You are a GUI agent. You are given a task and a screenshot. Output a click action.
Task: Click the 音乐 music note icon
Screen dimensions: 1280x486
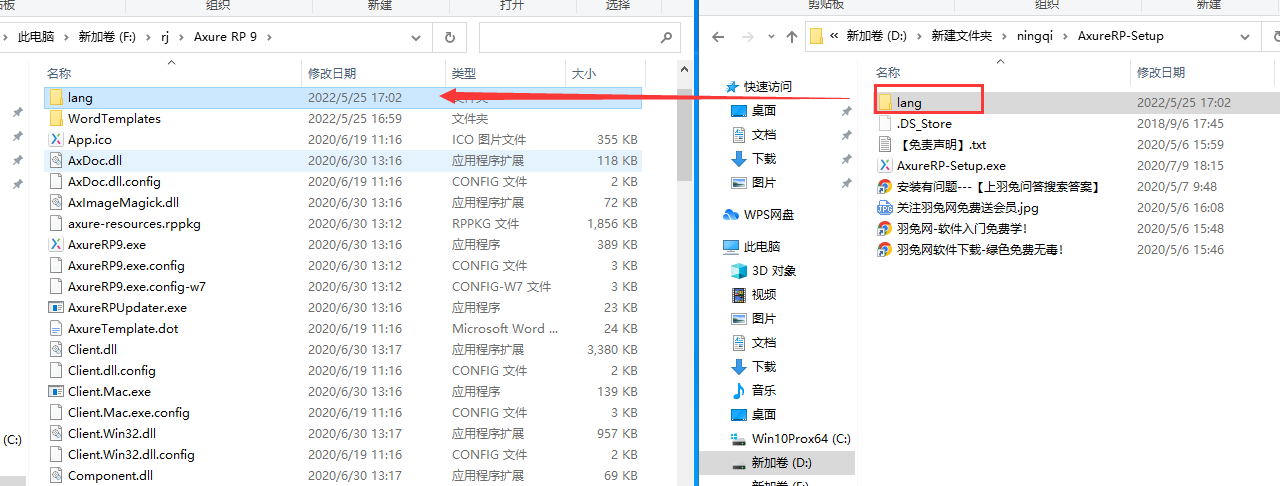click(739, 391)
